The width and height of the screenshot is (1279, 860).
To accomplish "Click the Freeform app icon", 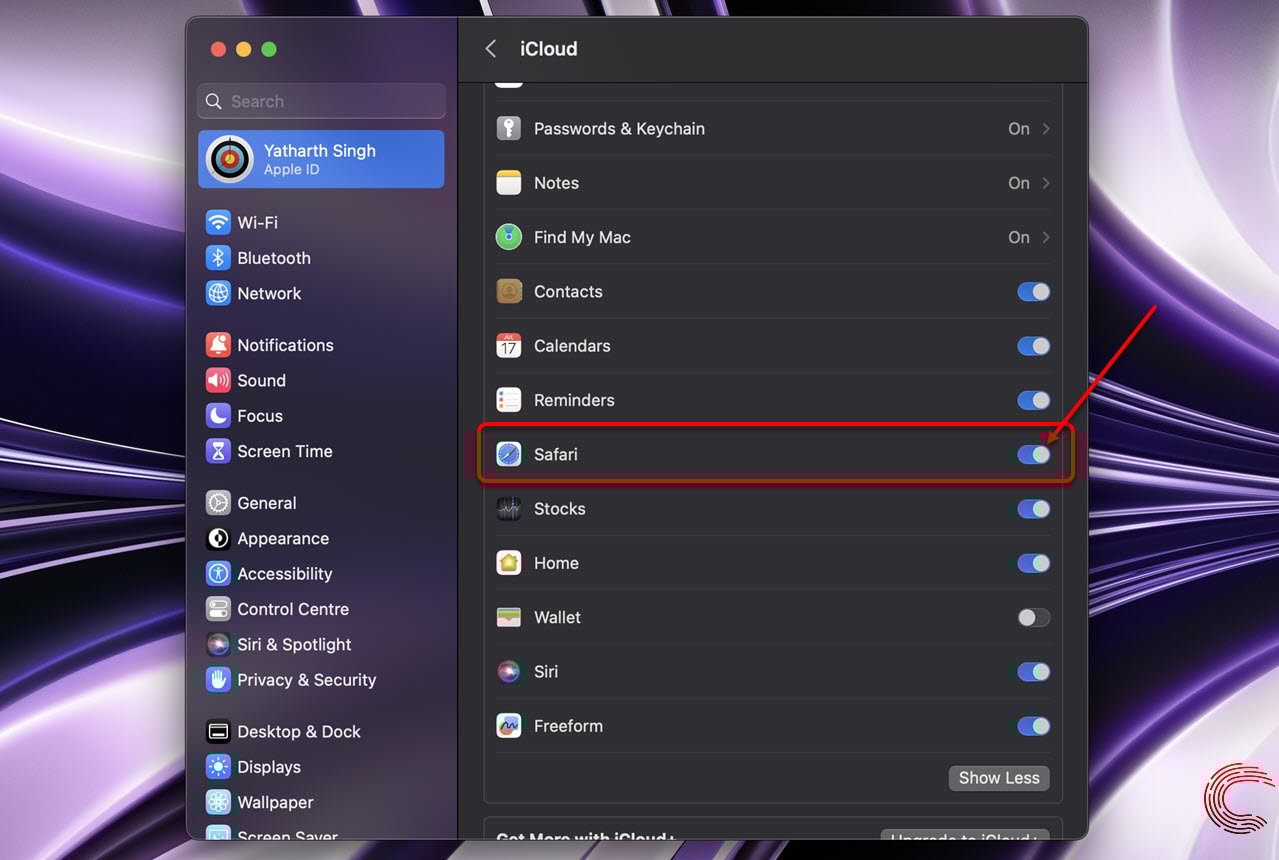I will (509, 726).
